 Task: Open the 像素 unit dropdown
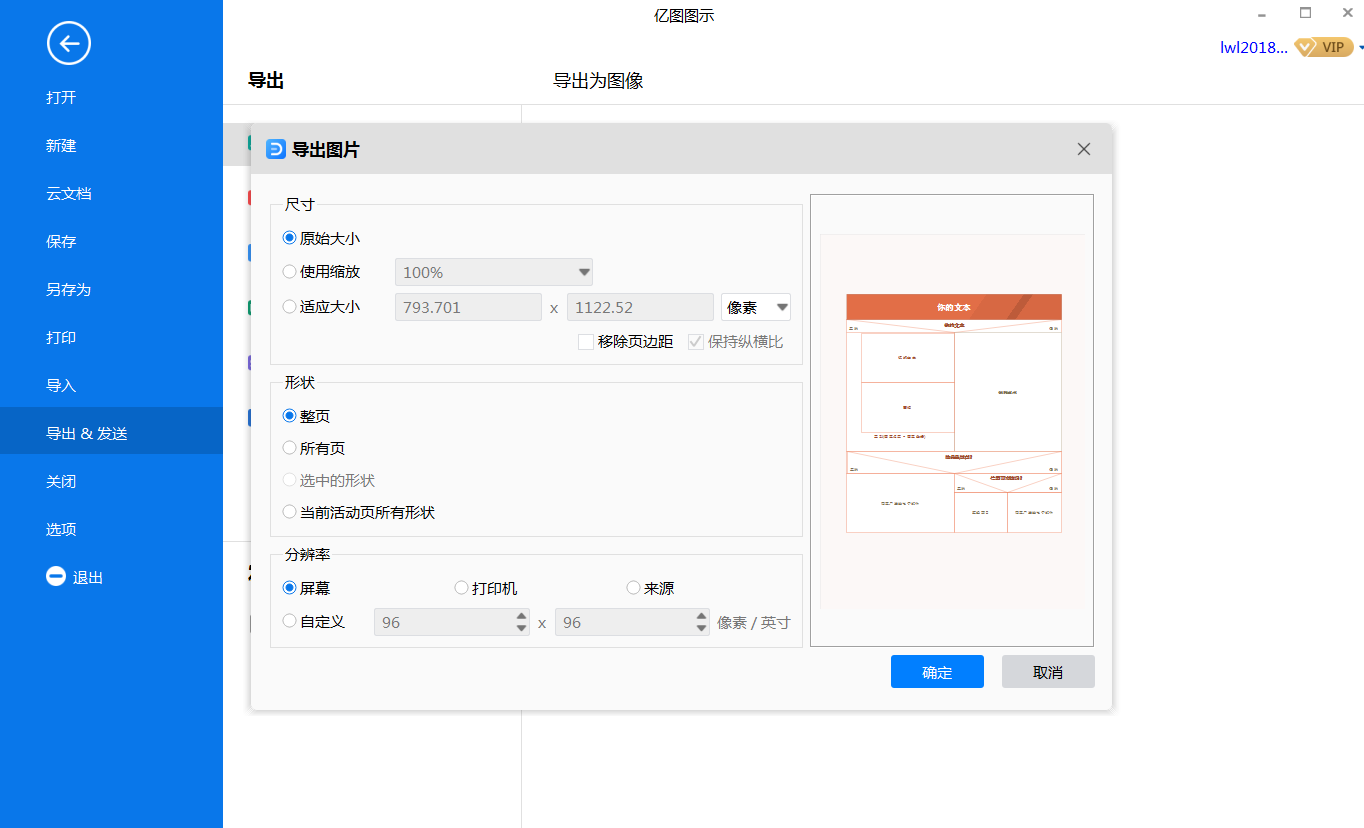pyautogui.click(x=756, y=307)
